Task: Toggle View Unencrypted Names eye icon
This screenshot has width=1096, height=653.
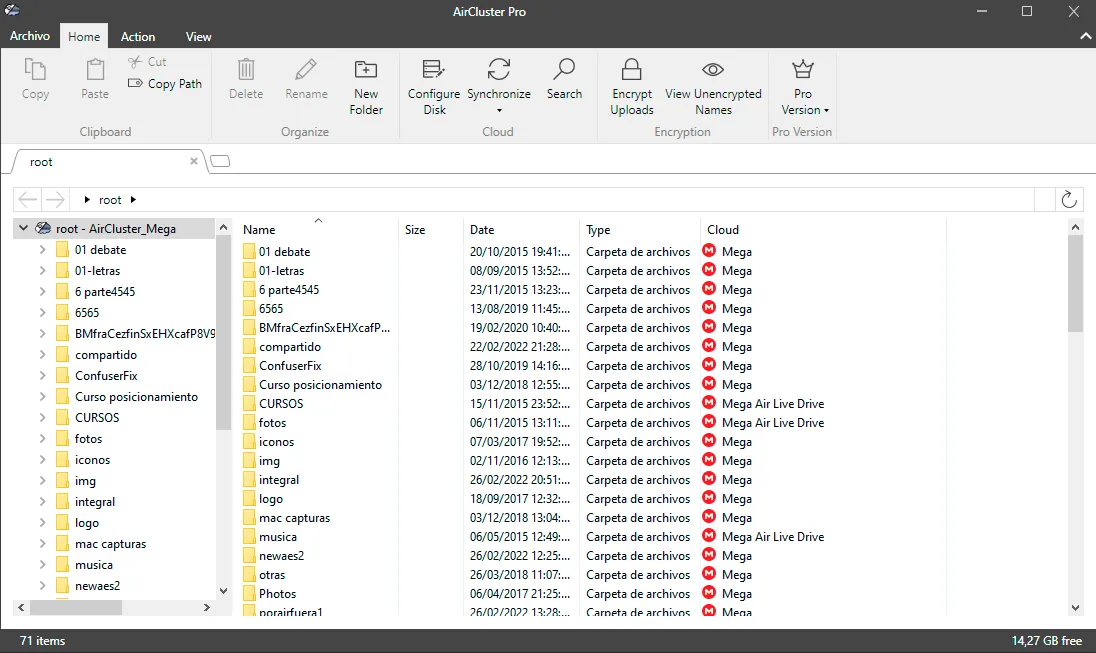Action: coord(713,69)
